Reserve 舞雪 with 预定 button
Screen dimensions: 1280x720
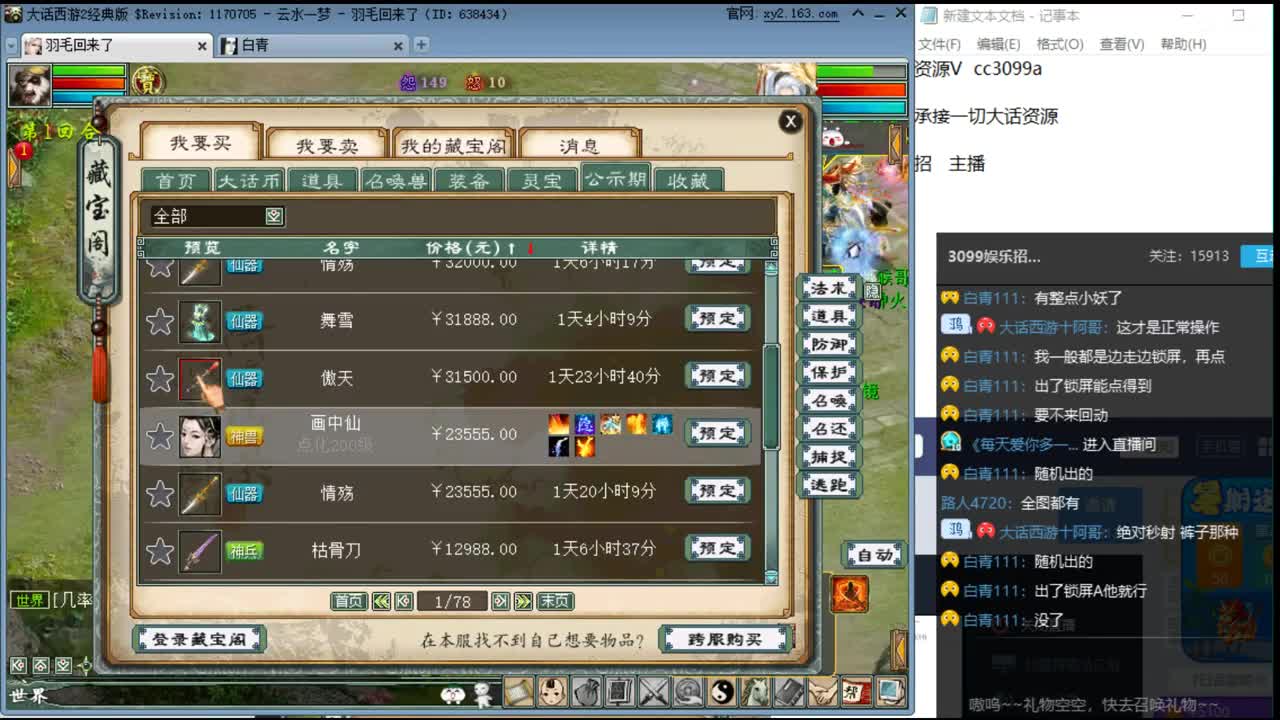pos(718,319)
